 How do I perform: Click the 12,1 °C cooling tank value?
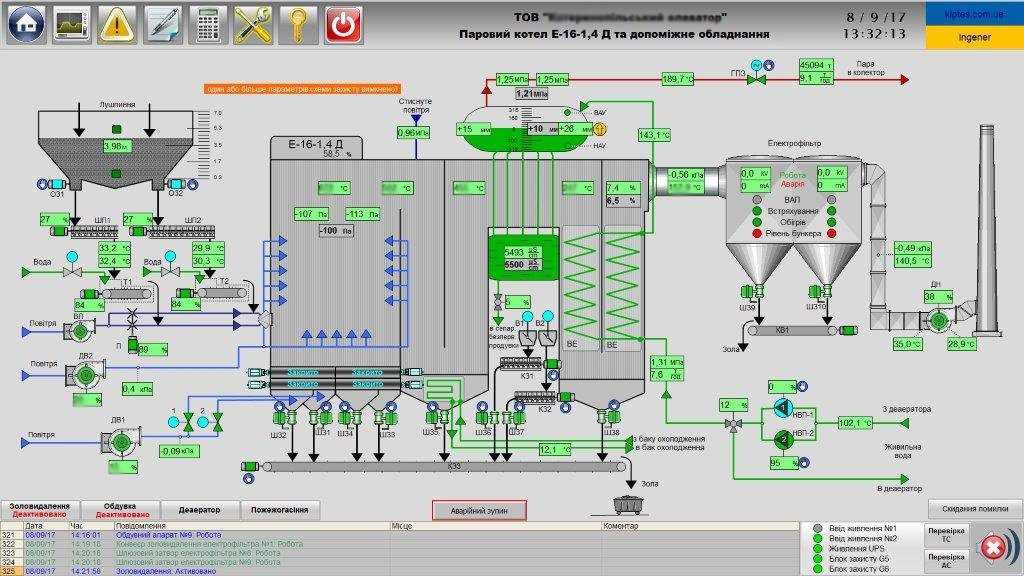tap(556, 449)
